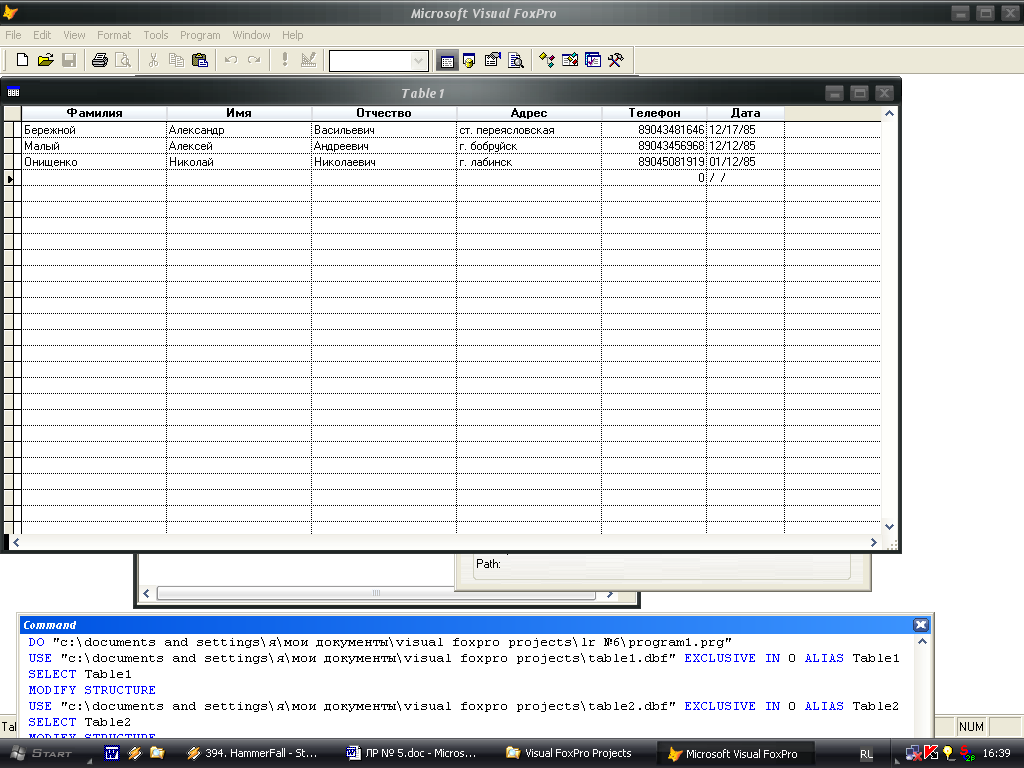
Task: Switch to HammerFall Winamp taskbar item
Action: [253, 753]
